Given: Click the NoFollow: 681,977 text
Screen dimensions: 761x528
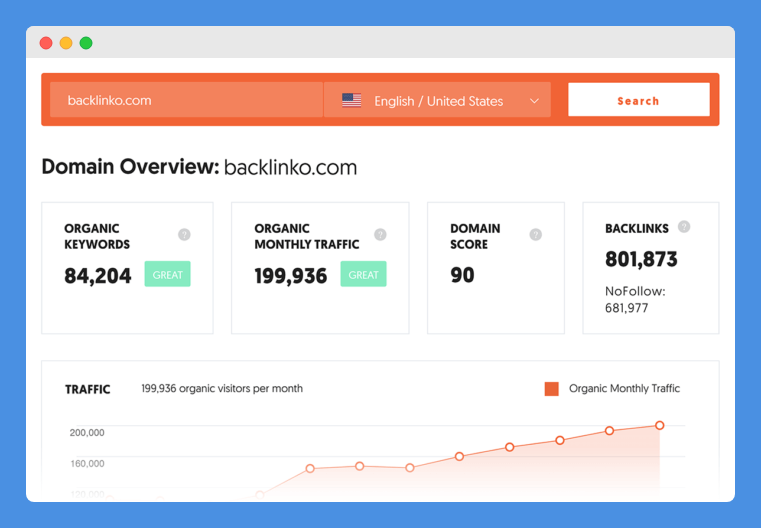Looking at the screenshot, I should (x=635, y=299).
